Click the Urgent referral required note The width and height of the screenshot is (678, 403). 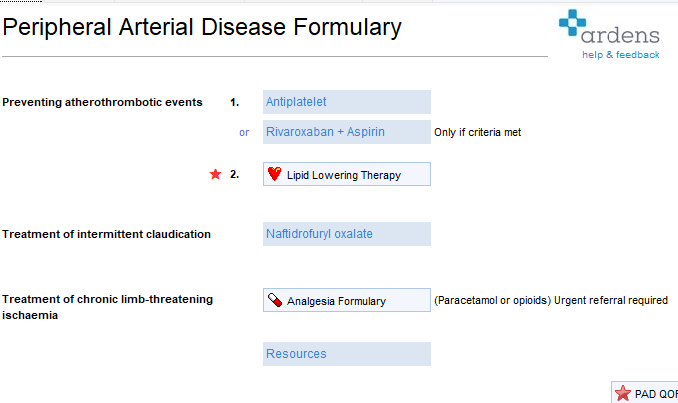[x=610, y=300]
